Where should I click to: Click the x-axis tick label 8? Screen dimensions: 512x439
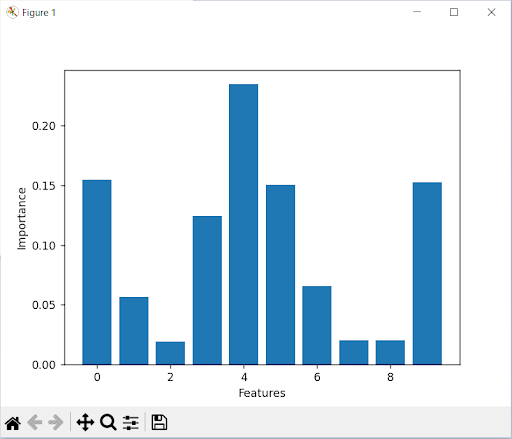pos(390,377)
